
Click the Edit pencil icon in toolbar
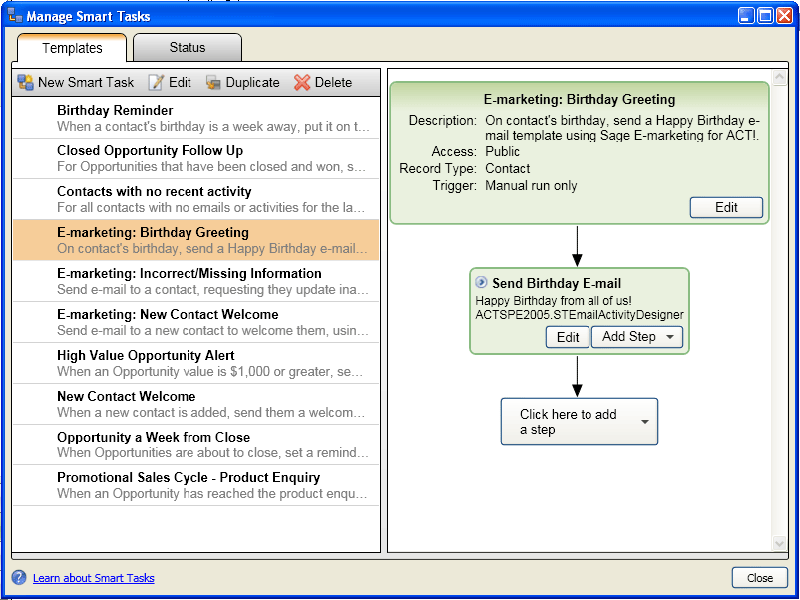pos(156,83)
